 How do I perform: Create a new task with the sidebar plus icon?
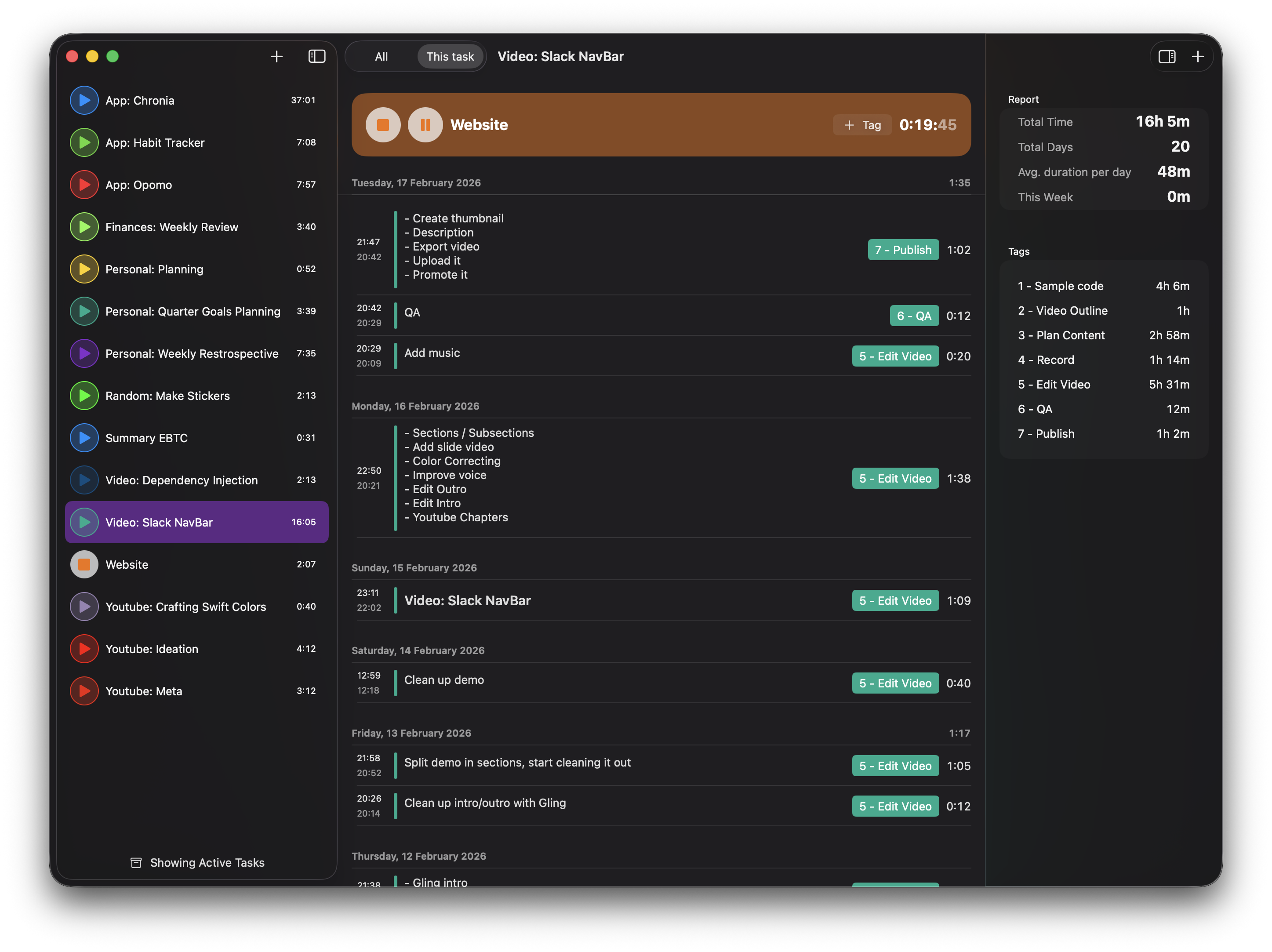coord(276,56)
